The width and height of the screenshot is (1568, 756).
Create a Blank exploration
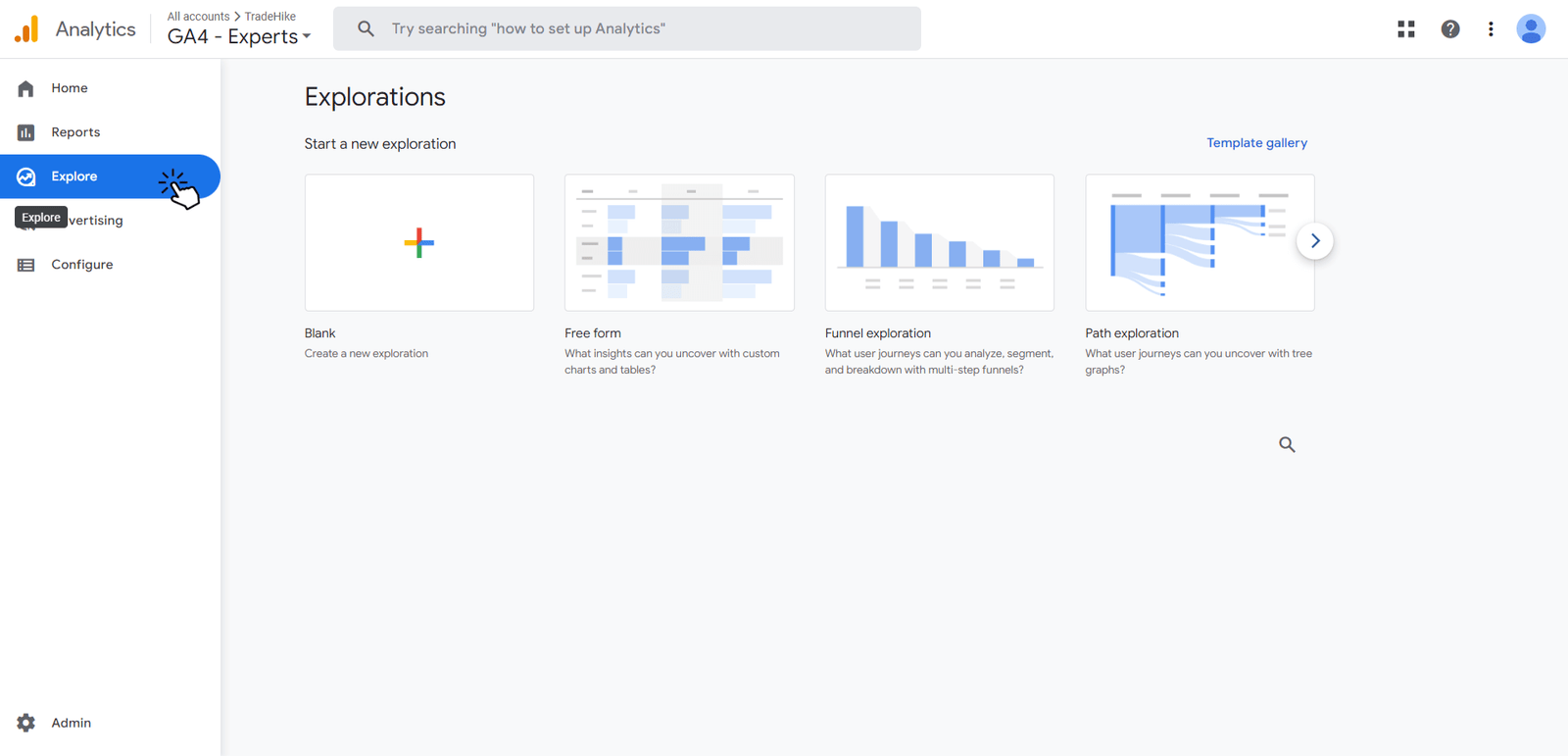coord(418,242)
